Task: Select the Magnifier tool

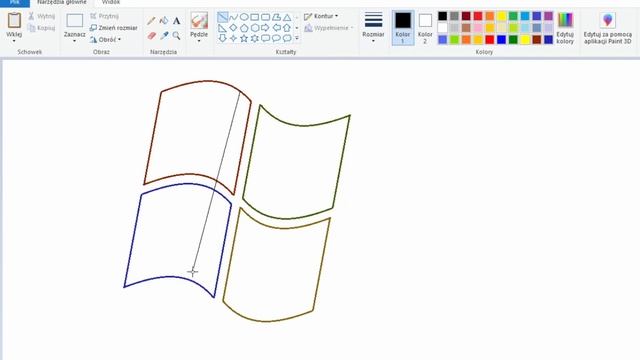Action: coord(176,36)
